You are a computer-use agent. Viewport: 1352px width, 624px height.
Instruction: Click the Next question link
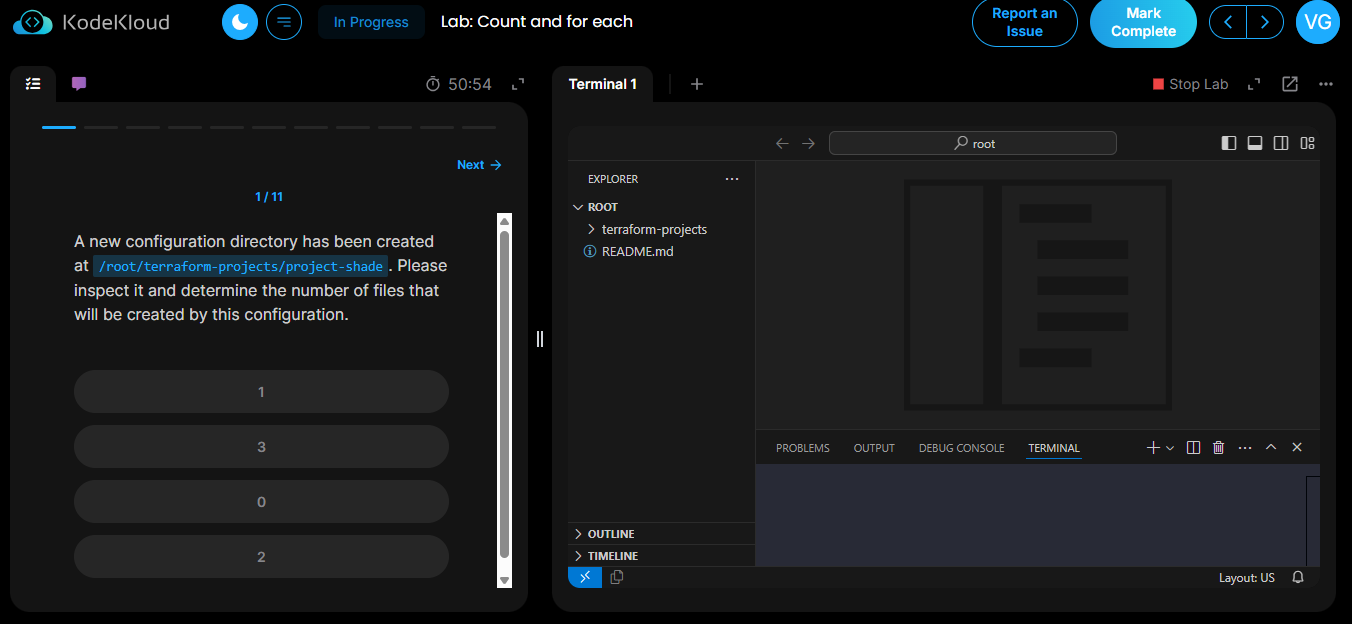click(x=479, y=165)
